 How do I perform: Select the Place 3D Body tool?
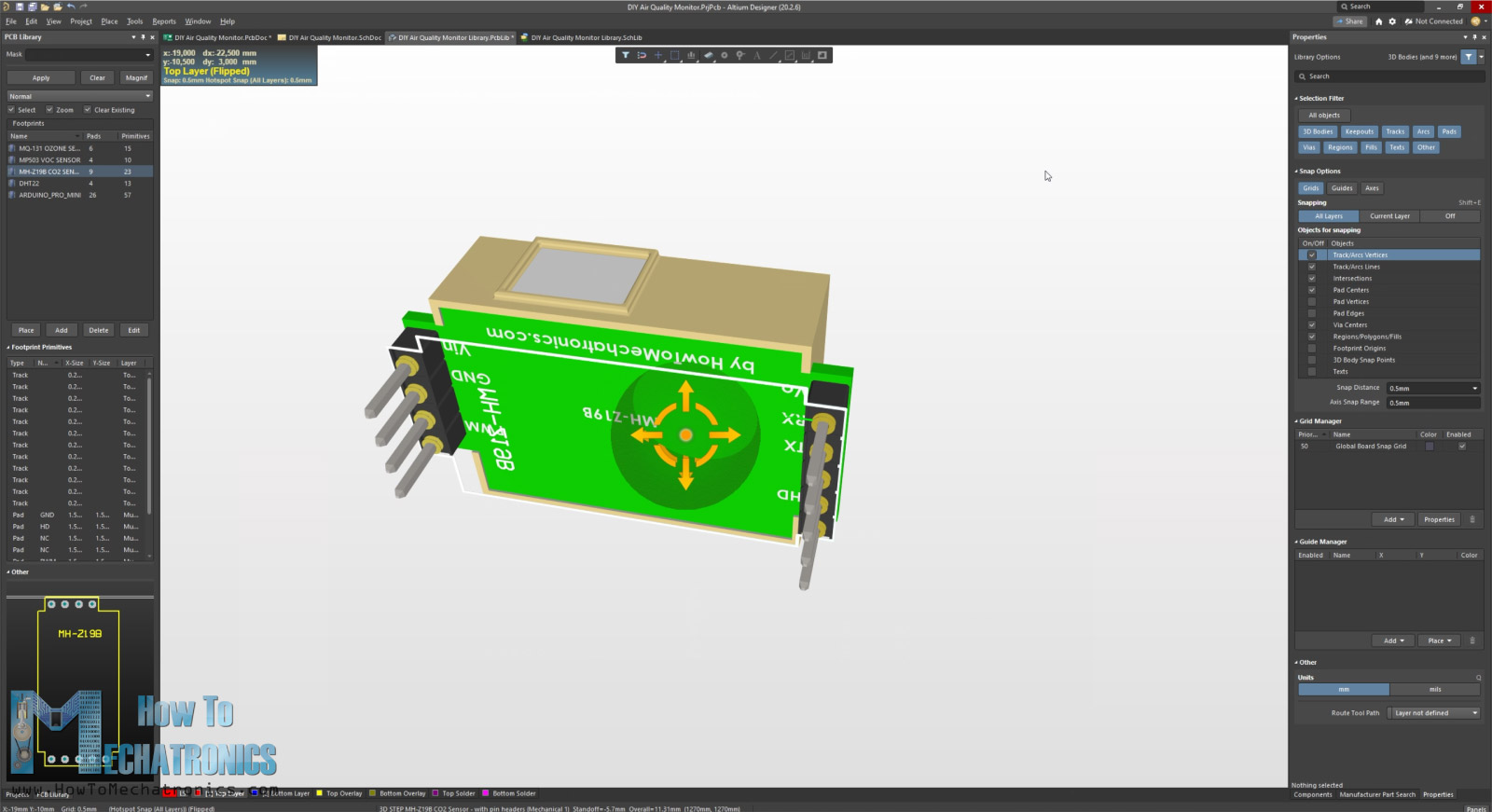[708, 56]
